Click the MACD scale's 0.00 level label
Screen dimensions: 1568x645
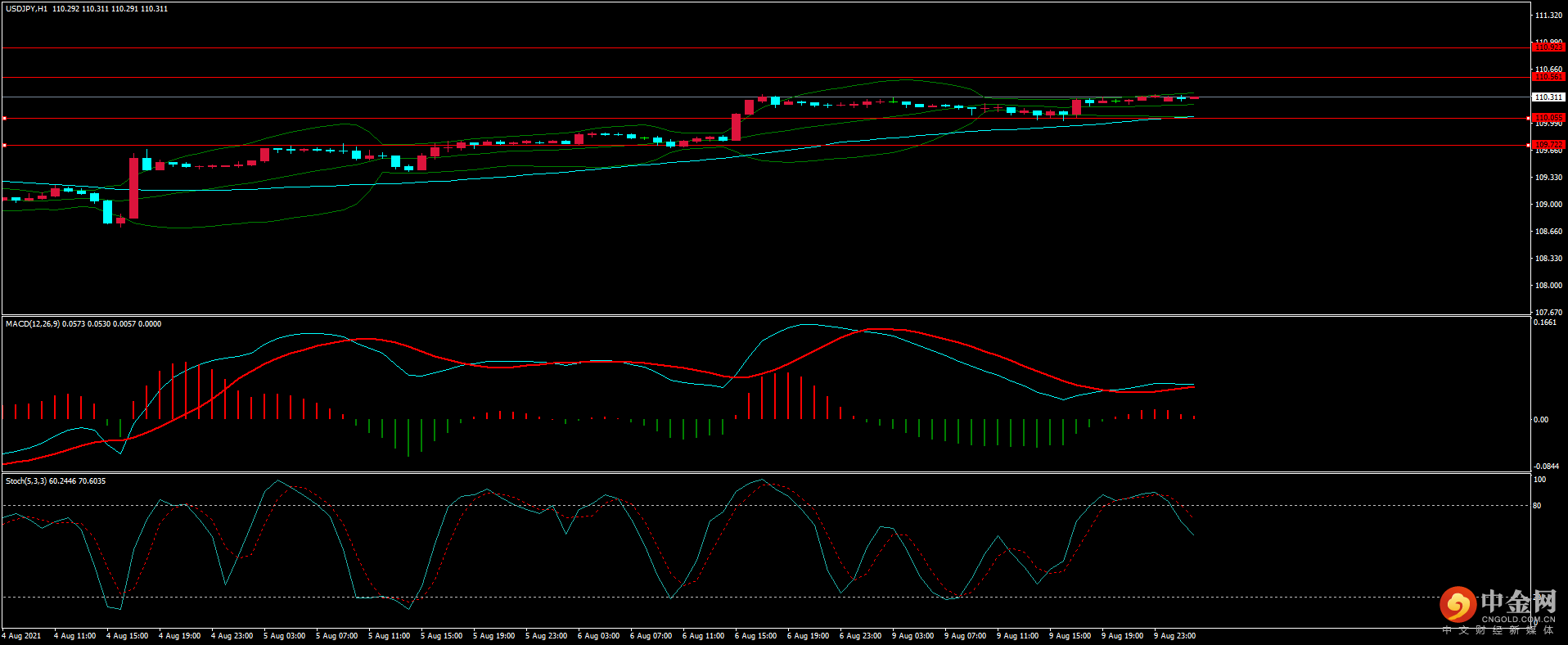pyautogui.click(x=1540, y=420)
